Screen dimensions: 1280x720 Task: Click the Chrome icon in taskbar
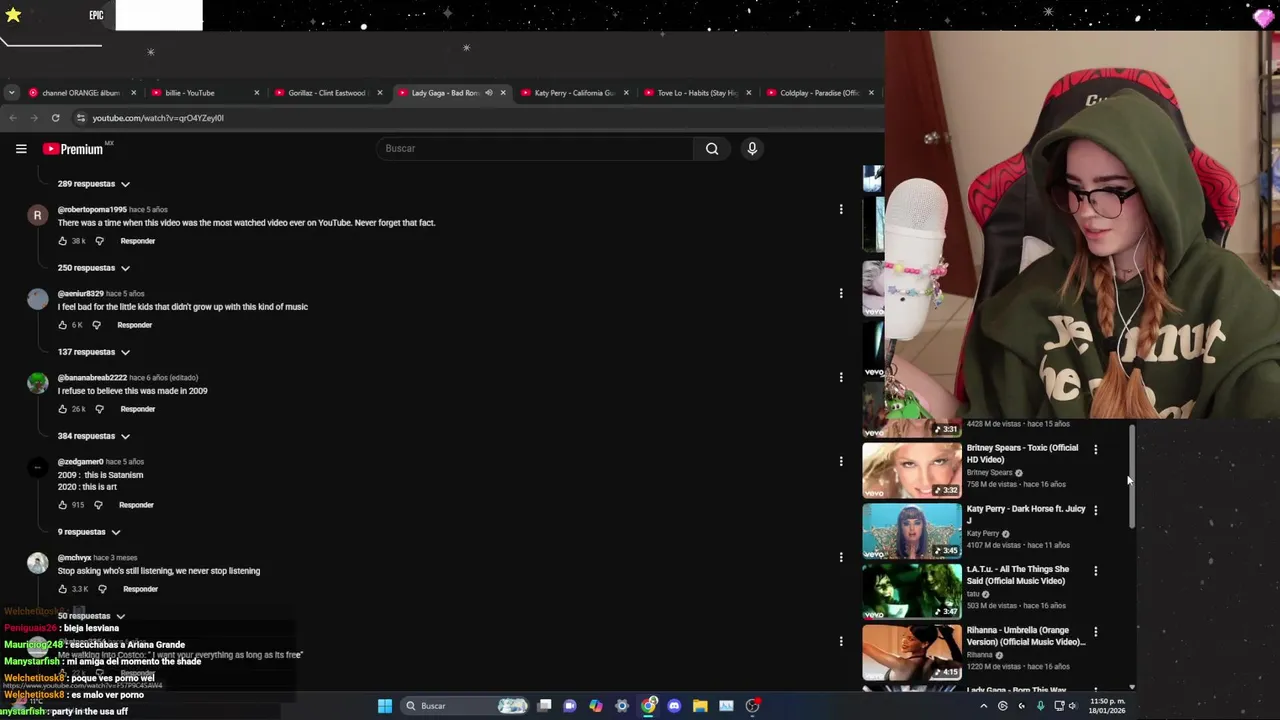click(648, 706)
